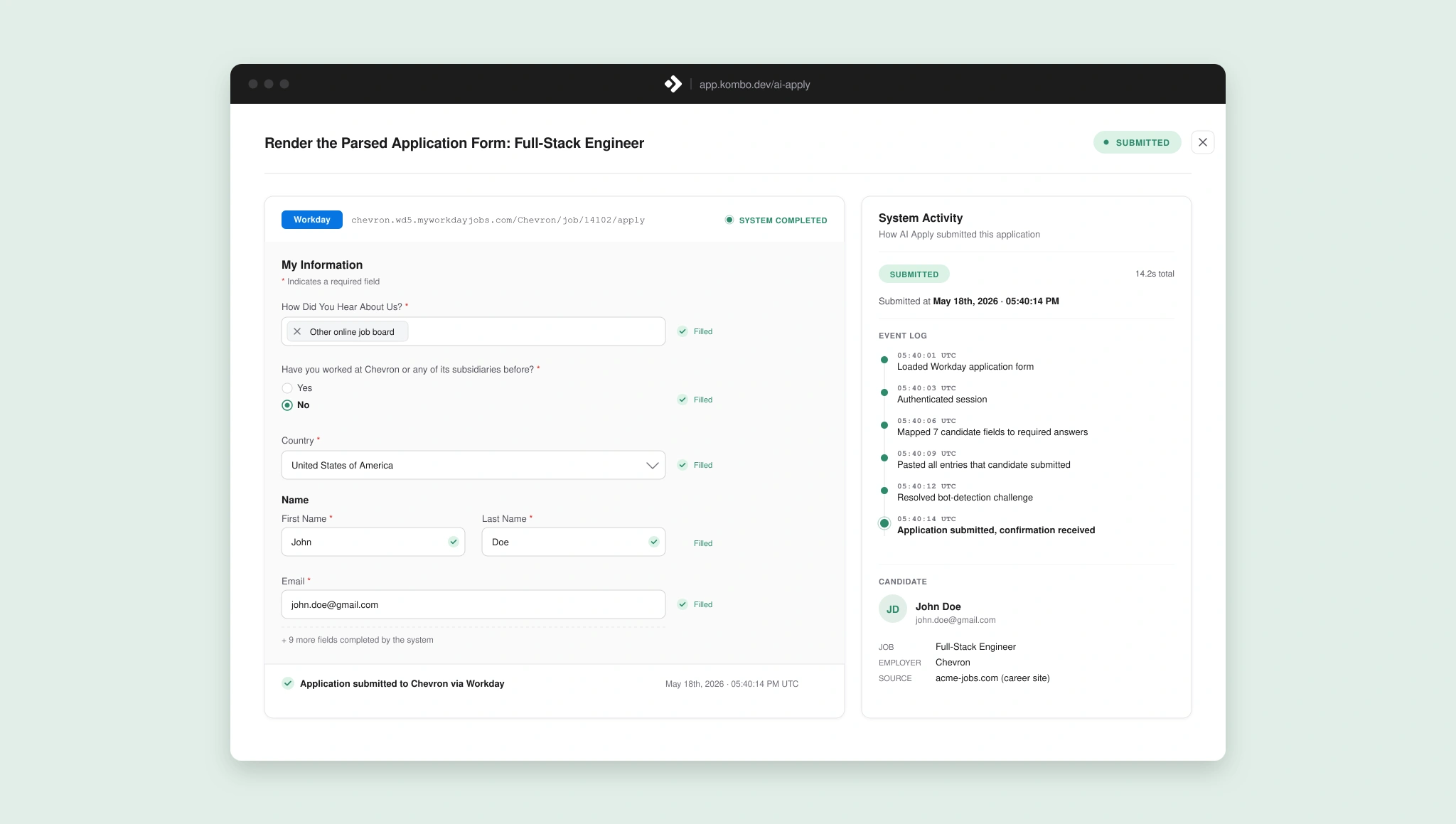Click the Filled checkmark beside Email
The height and width of the screenshot is (824, 1456).
(682, 604)
